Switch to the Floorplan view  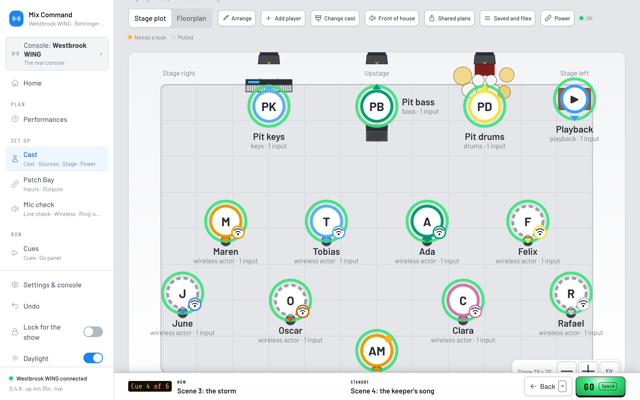[x=191, y=18]
